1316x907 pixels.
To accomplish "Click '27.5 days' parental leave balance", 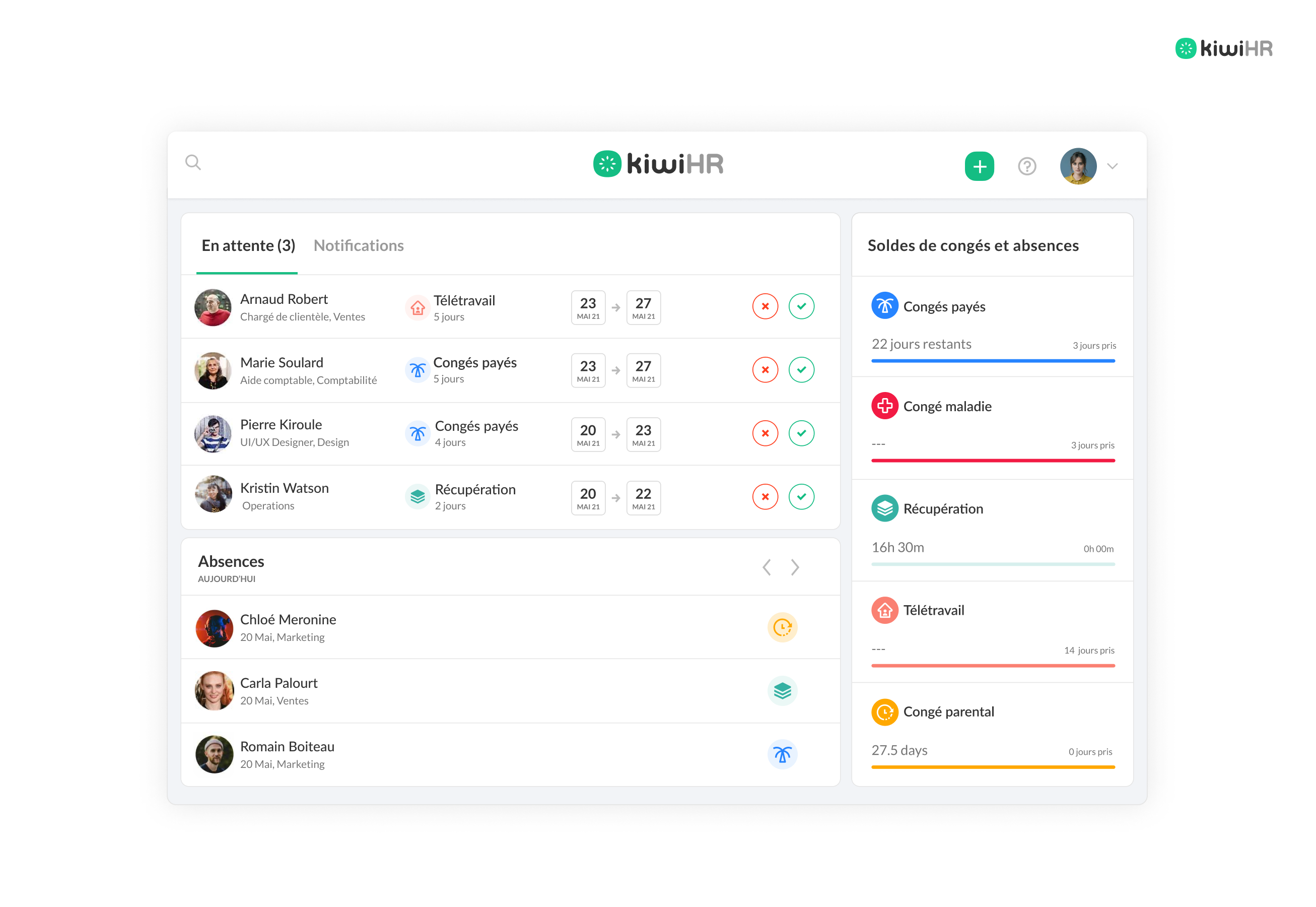I will coord(899,751).
